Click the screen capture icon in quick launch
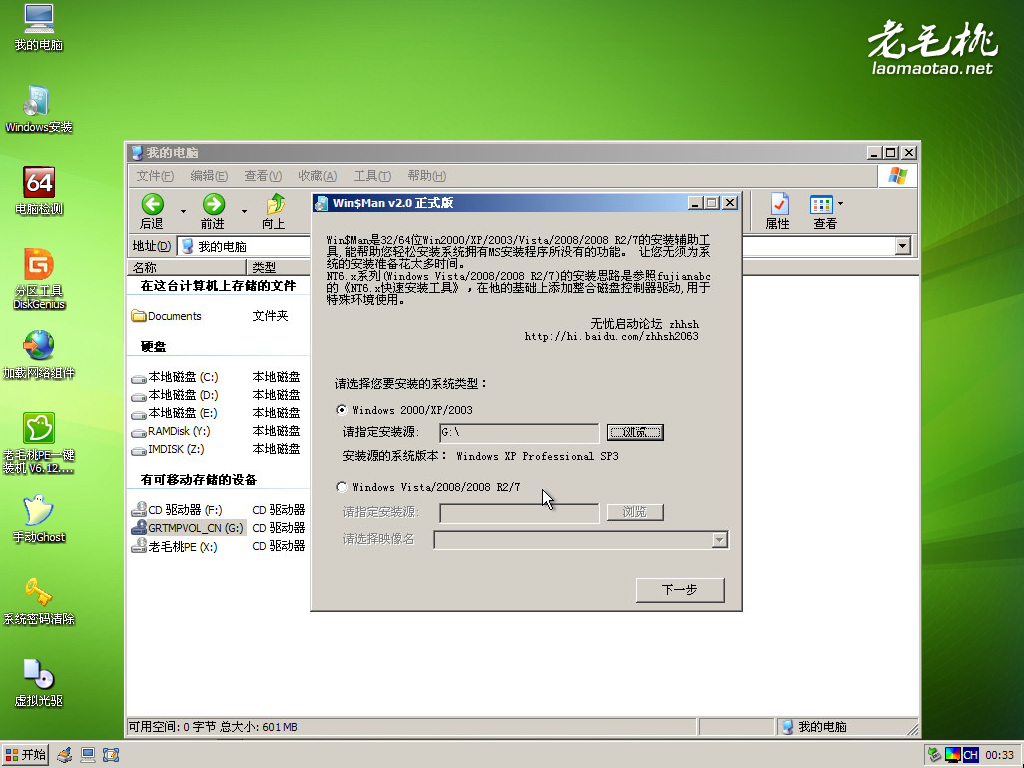The height and width of the screenshot is (768, 1024). click(x=111, y=755)
